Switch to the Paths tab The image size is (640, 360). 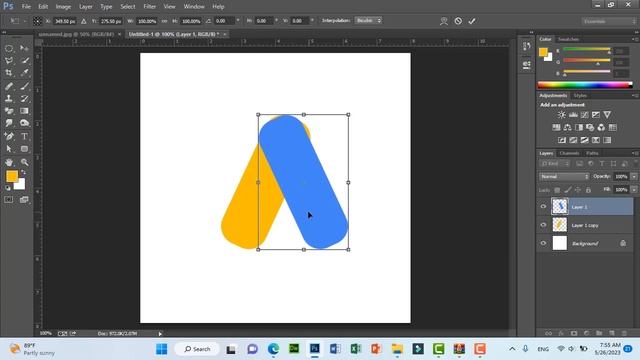[592, 153]
